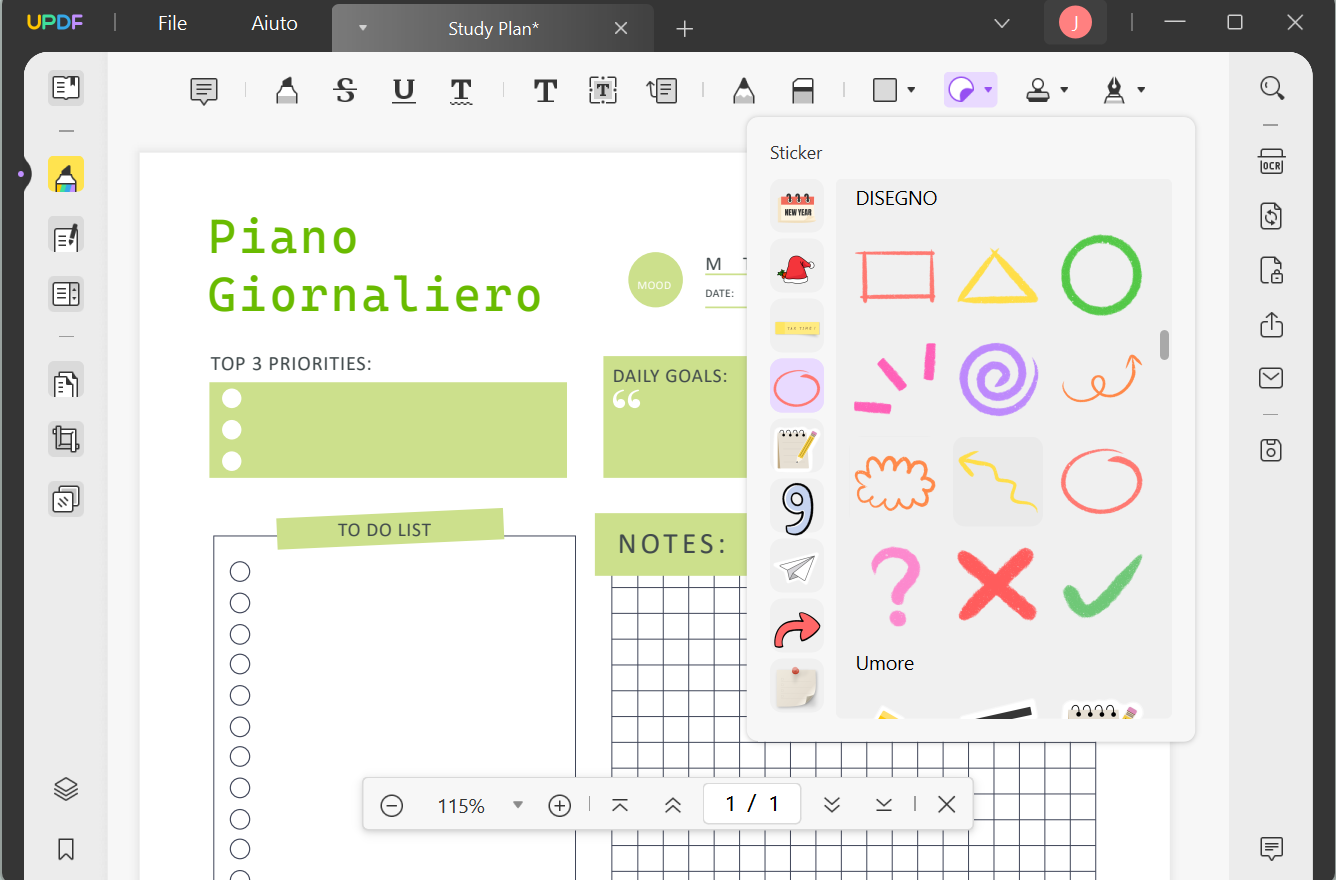The width and height of the screenshot is (1336, 880).
Task: Select the eraser tool in the toolbar
Action: pyautogui.click(x=802, y=90)
